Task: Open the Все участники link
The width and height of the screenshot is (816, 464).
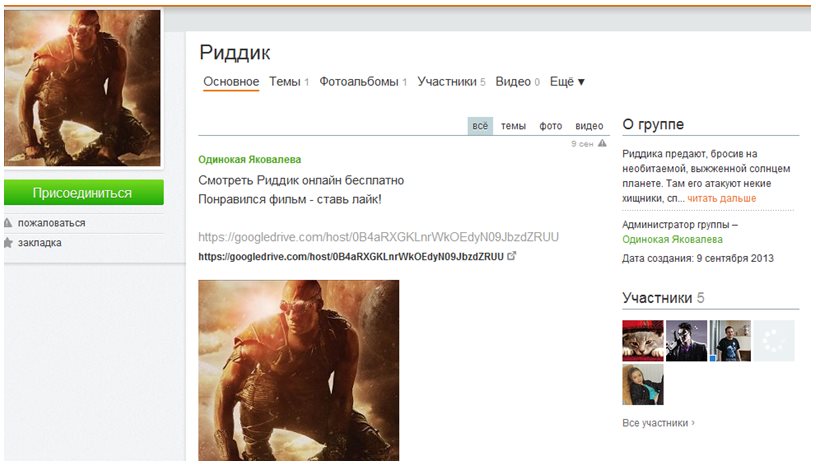Action: click(x=658, y=423)
